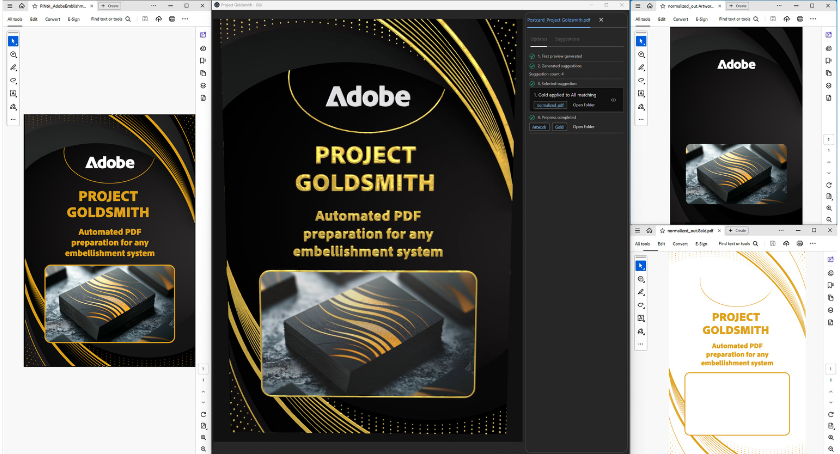Screen dimensions: 840x454
Task: Click the Print icon in the Print_AdobeEmbellishm window
Action: coord(172,19)
